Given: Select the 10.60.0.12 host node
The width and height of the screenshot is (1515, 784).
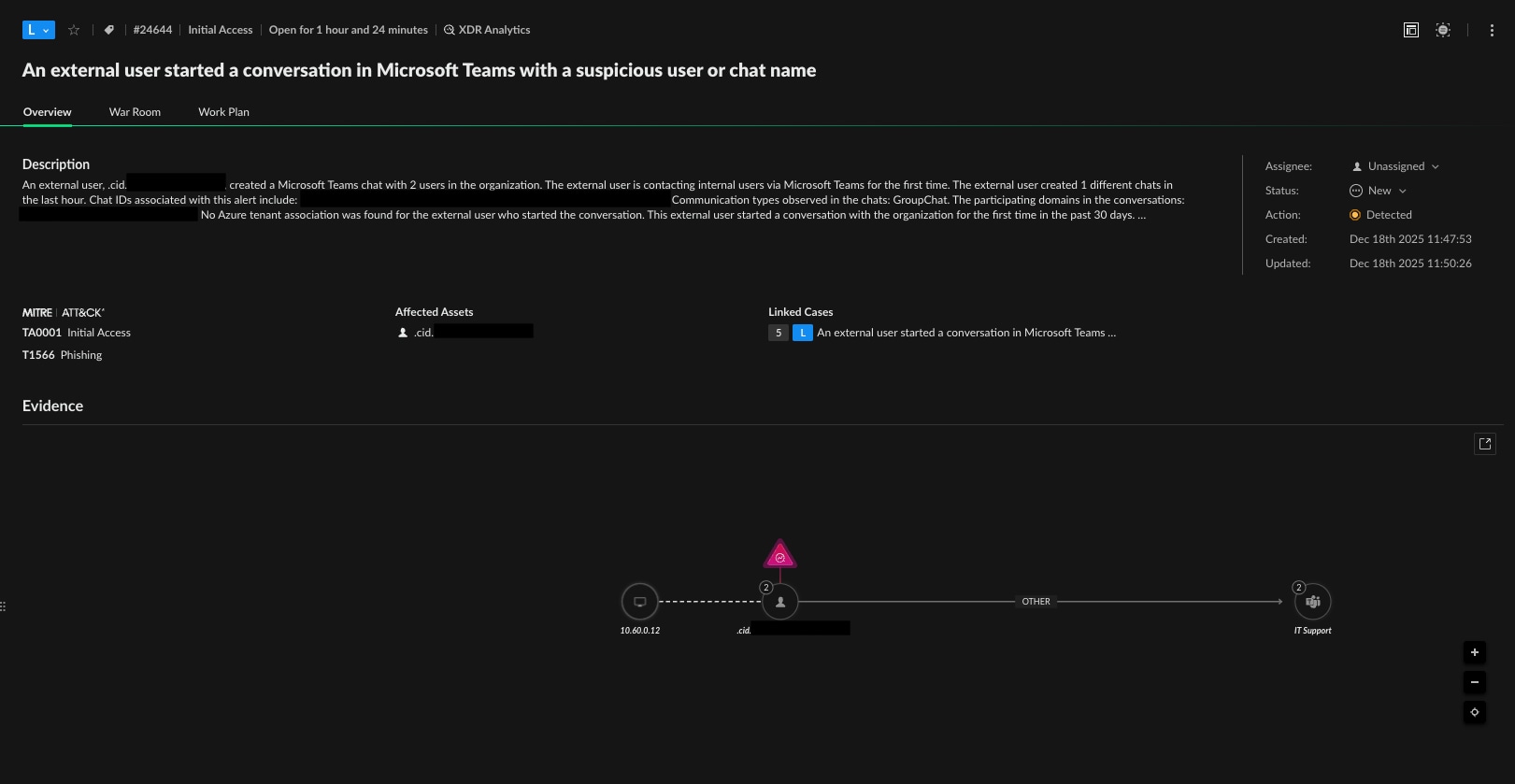Looking at the screenshot, I should (x=640, y=602).
